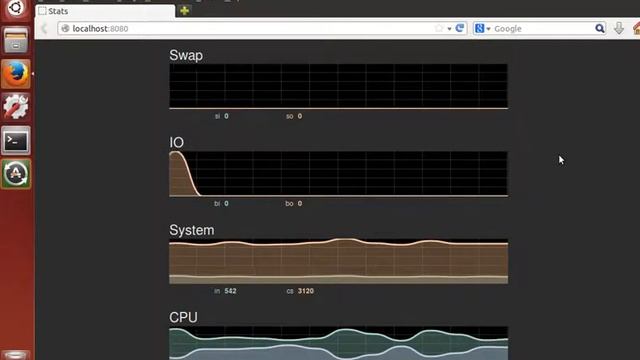Open System Settings from the launcher

tap(16, 107)
